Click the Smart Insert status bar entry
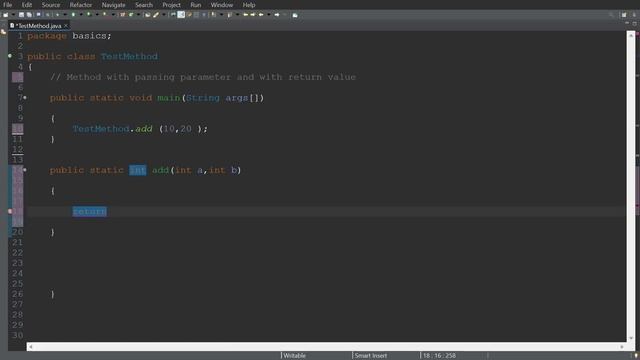 click(x=371, y=356)
